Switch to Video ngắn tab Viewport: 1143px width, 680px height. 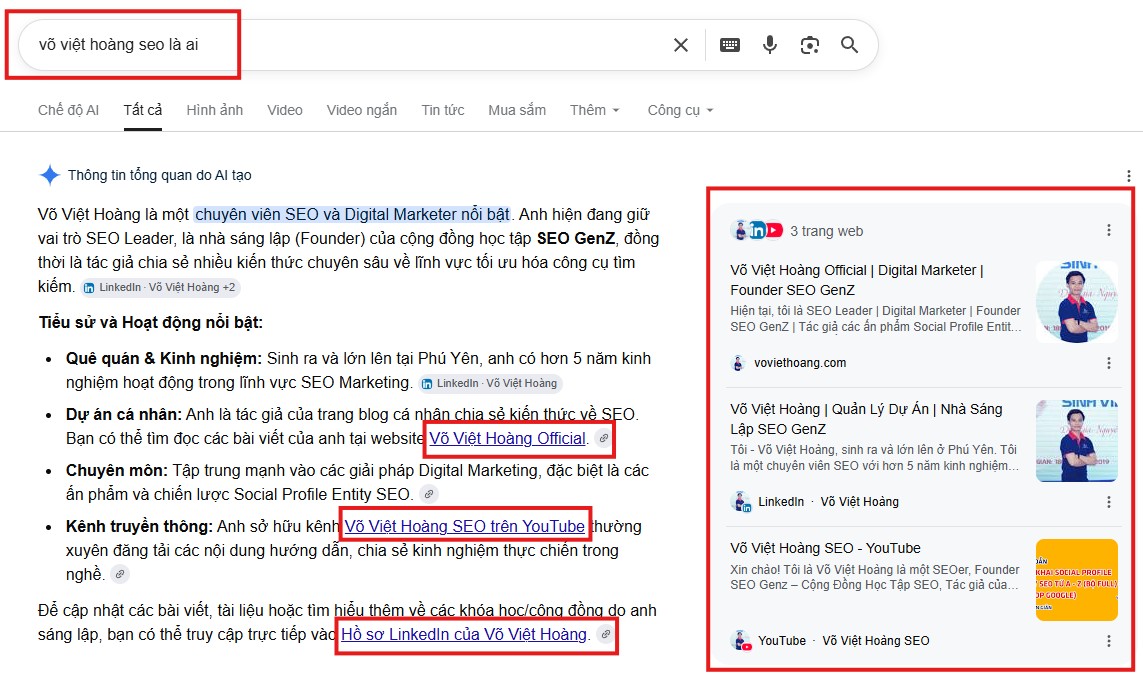[x=362, y=110]
